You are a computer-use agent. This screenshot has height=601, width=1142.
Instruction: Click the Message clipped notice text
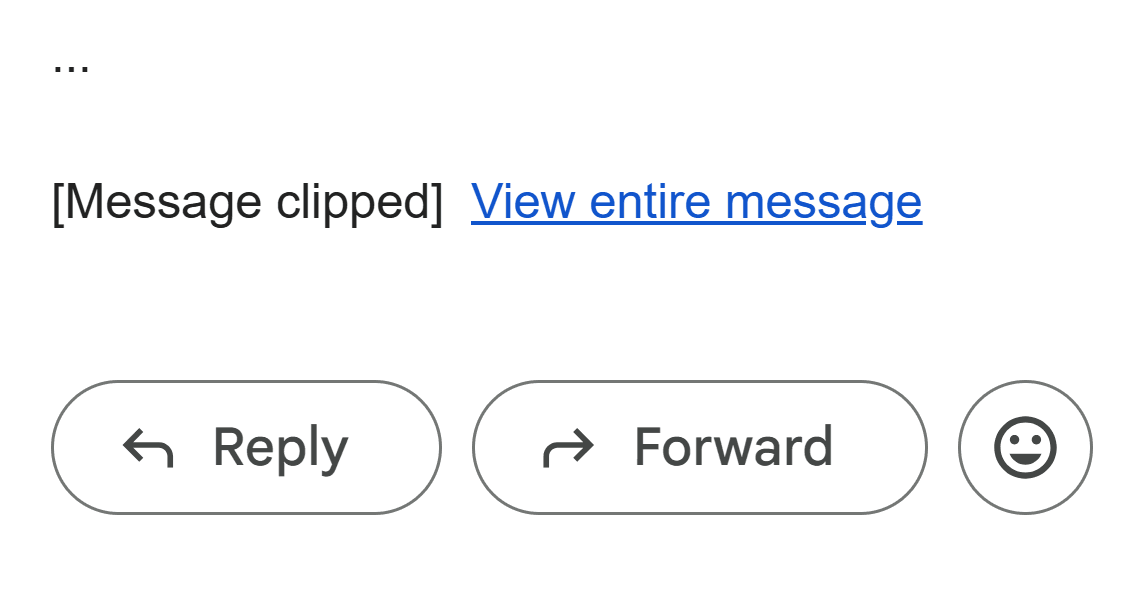237,201
